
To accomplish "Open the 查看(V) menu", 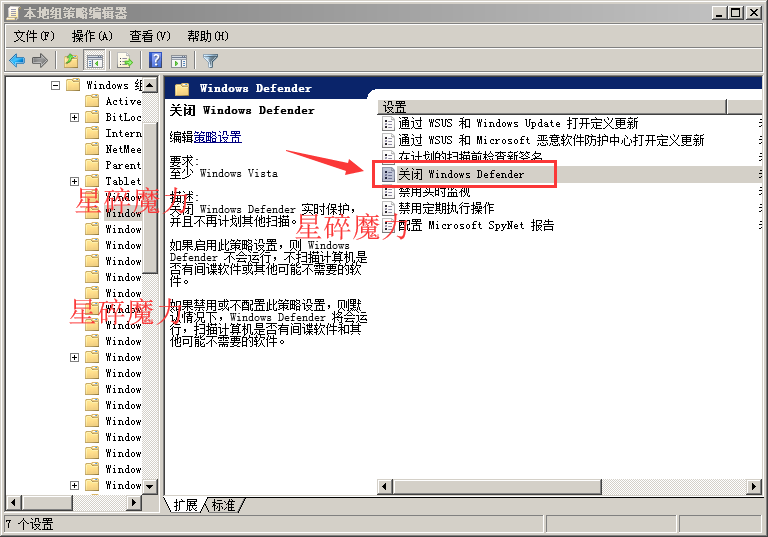I will 150,36.
